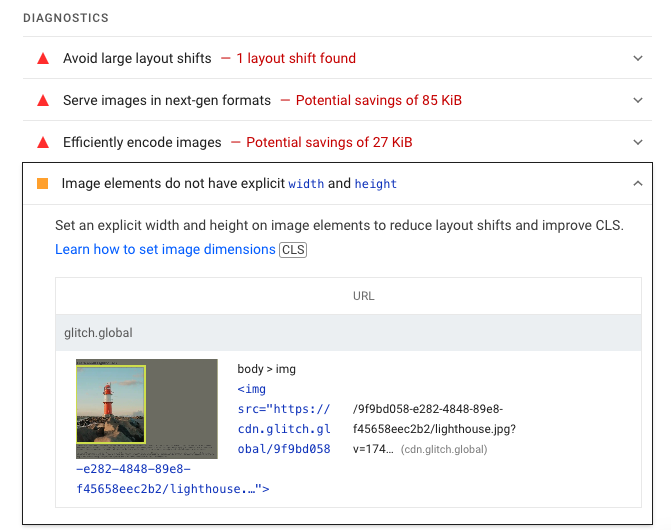Click orange square icon beside Image elements audit
The image size is (671, 530).
pos(42,184)
